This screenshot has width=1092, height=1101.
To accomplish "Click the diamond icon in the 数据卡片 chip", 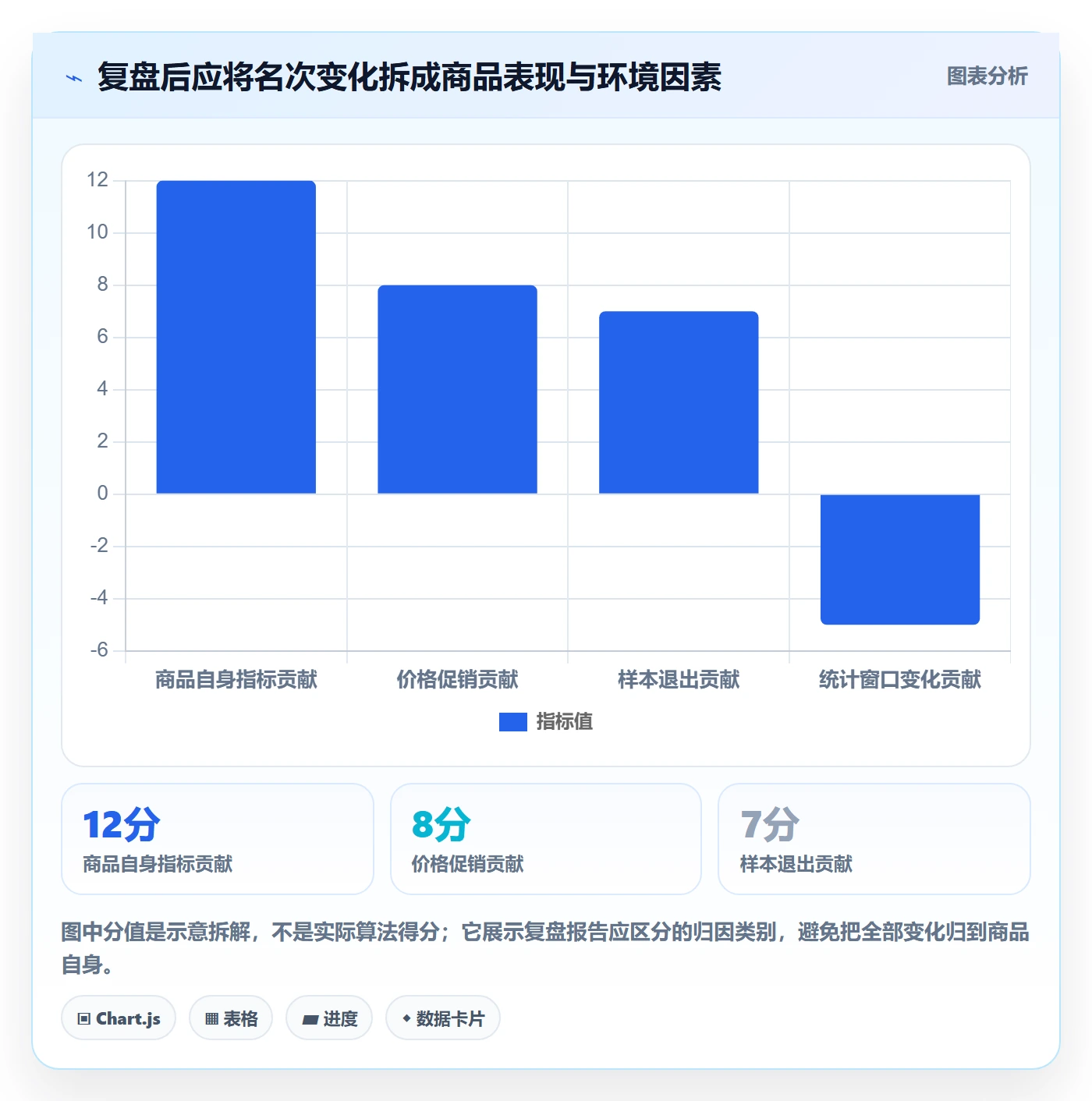I will coord(406,1018).
